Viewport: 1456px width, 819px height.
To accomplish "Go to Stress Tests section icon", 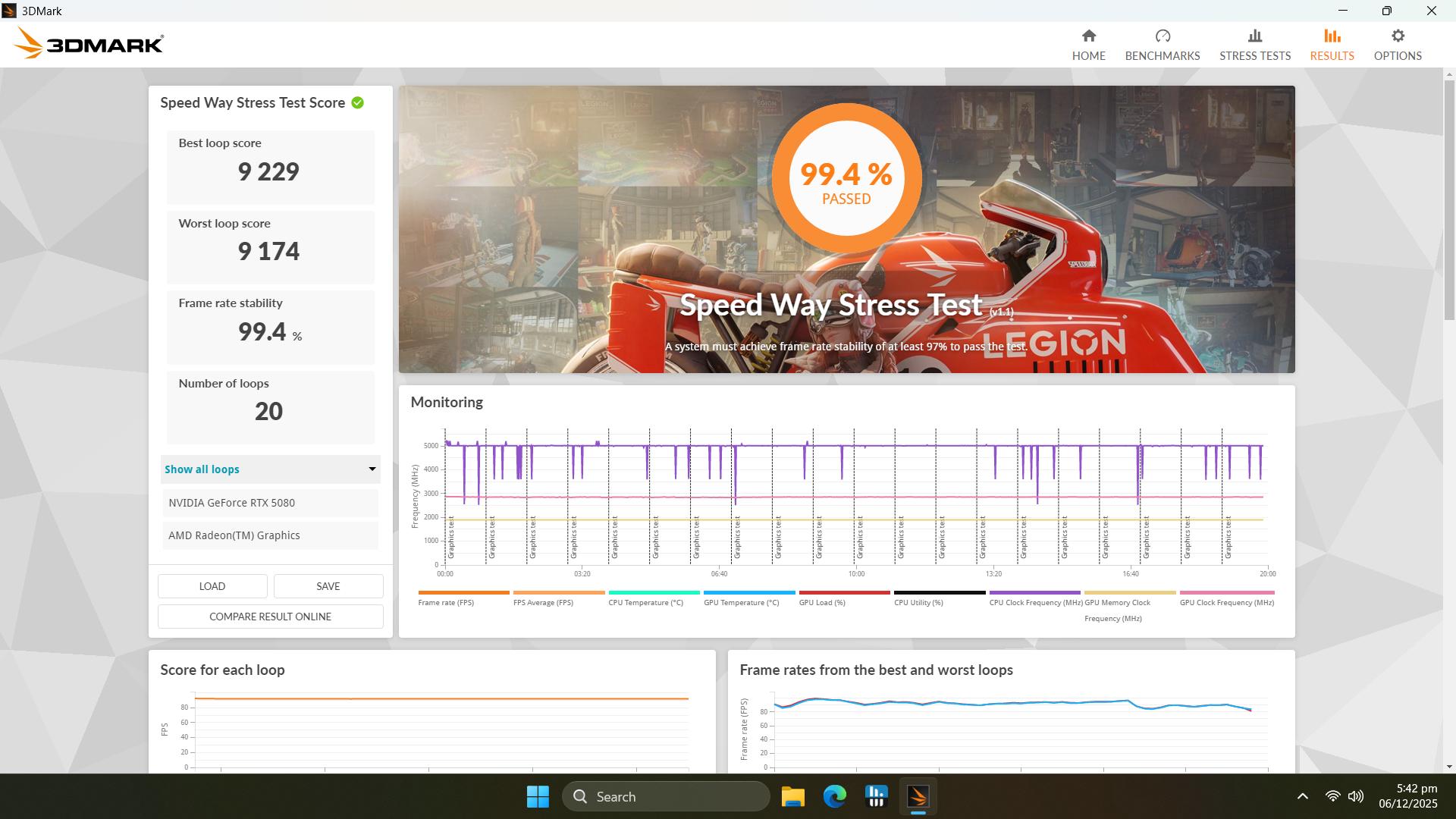I will [x=1254, y=36].
